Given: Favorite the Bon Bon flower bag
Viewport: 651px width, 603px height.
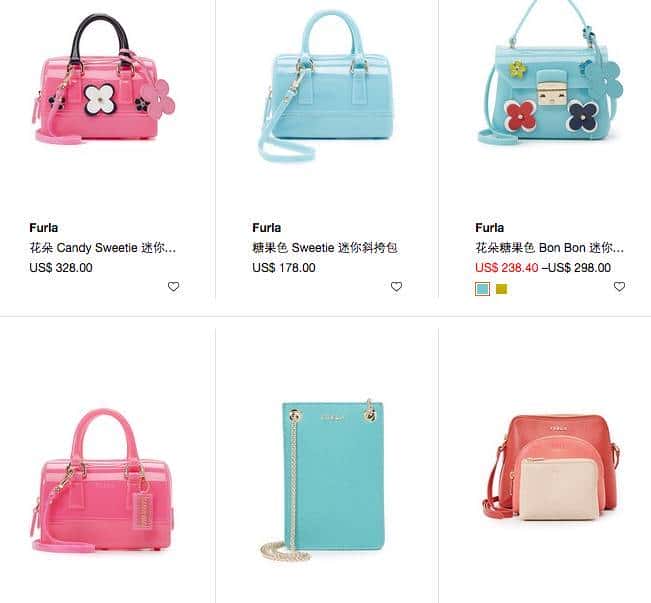Looking at the screenshot, I should (x=619, y=287).
